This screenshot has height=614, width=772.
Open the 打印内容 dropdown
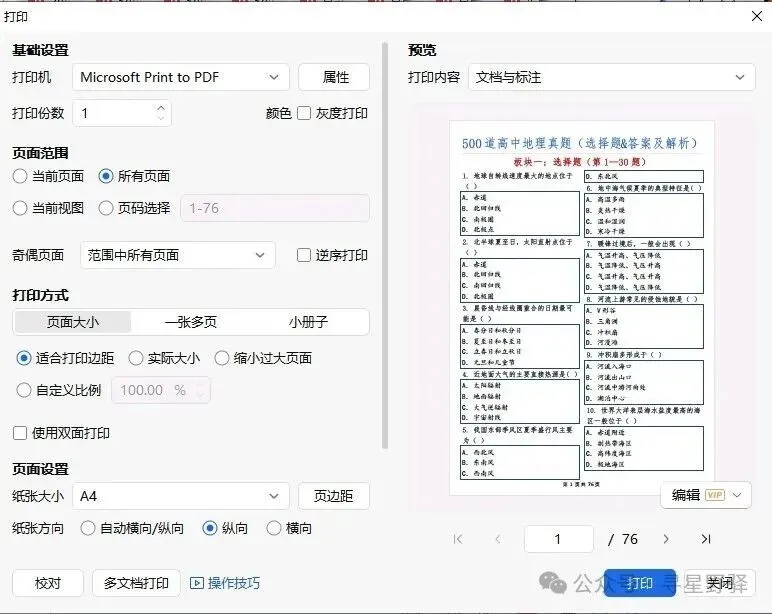pos(611,77)
